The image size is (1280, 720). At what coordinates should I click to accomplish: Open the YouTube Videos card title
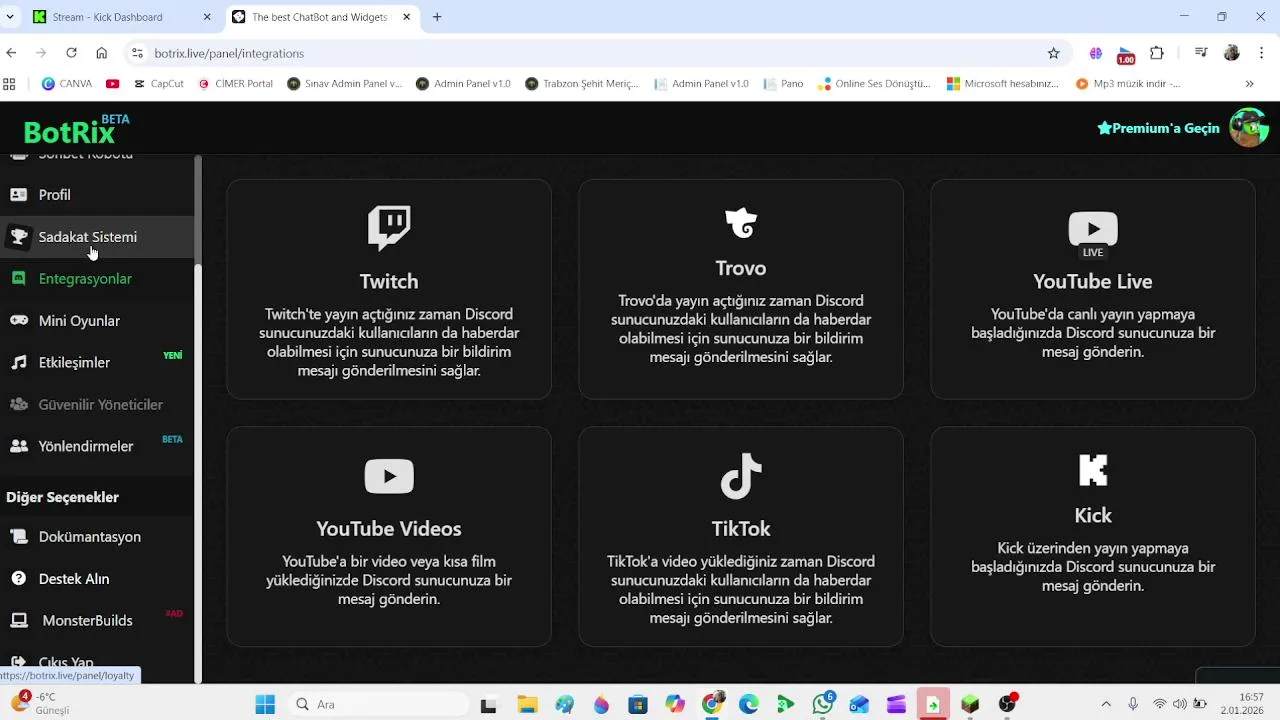tap(389, 528)
